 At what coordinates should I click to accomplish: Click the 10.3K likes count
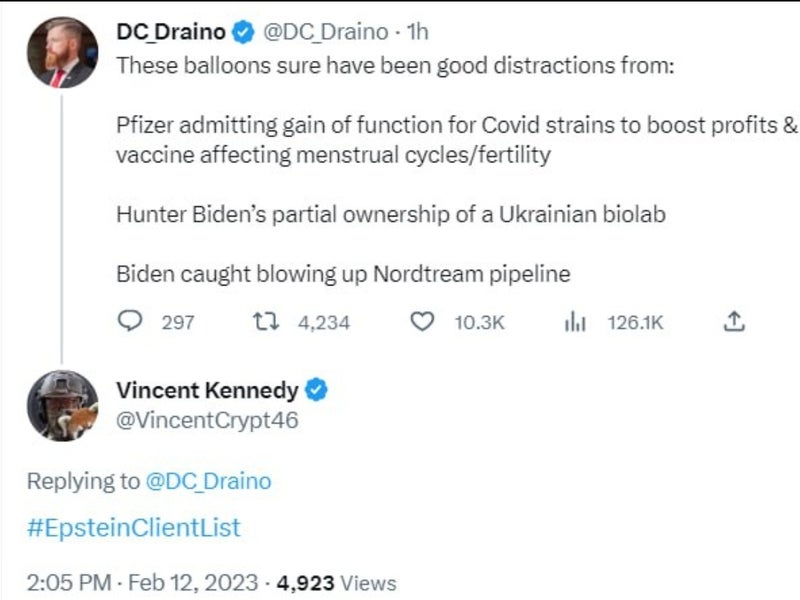coord(480,322)
